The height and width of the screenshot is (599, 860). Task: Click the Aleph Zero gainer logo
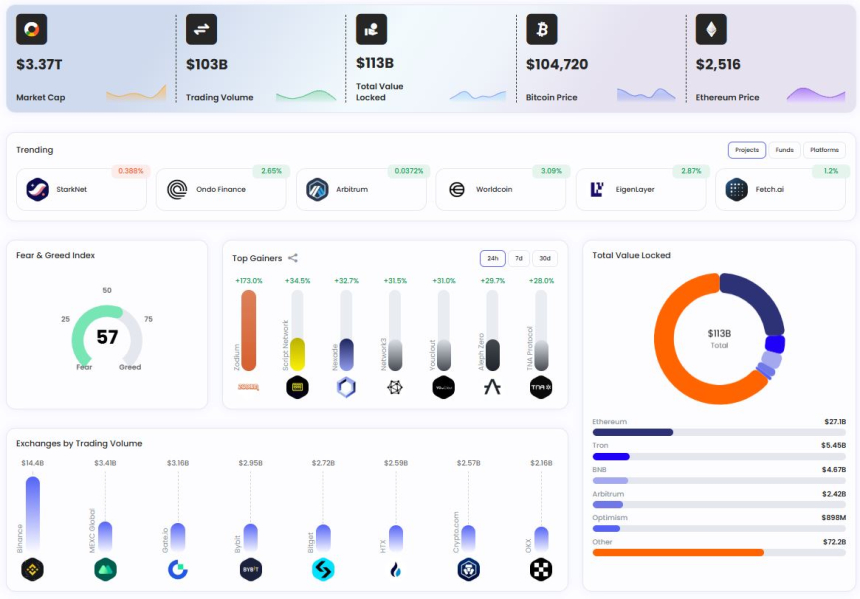(493, 387)
